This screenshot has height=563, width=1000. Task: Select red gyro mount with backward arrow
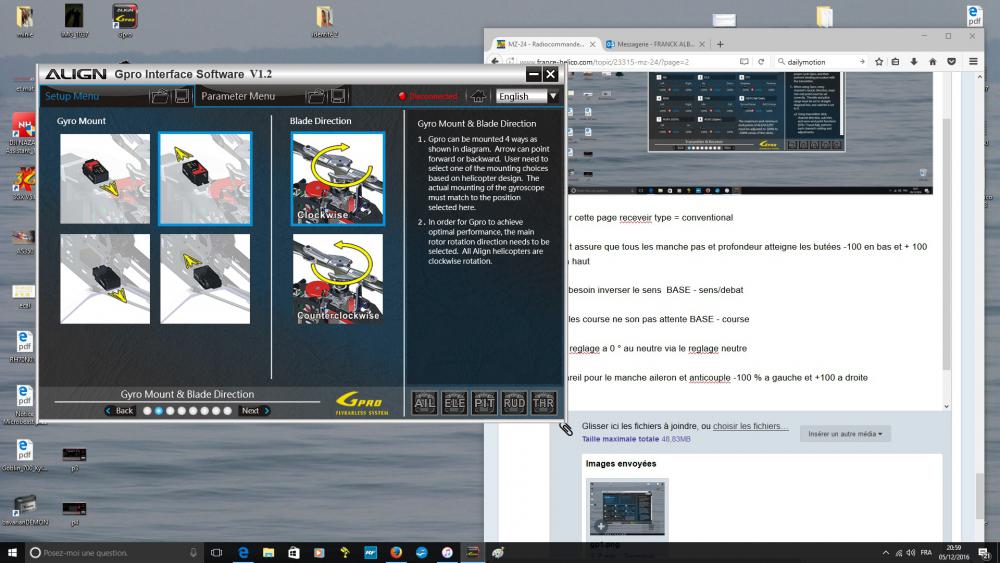tap(105, 179)
